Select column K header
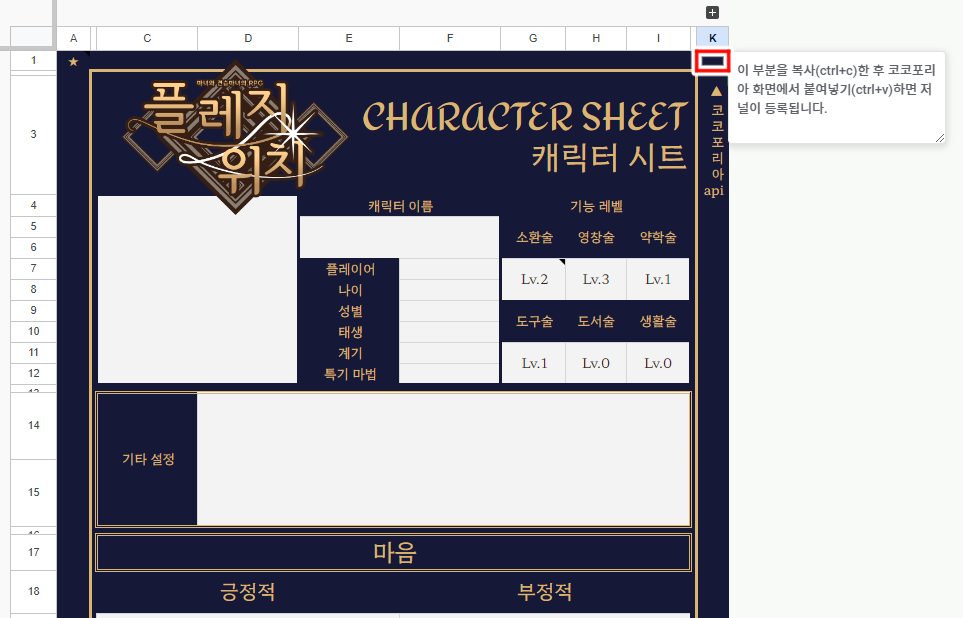The height and width of the screenshot is (618, 963). pyautogui.click(x=712, y=38)
